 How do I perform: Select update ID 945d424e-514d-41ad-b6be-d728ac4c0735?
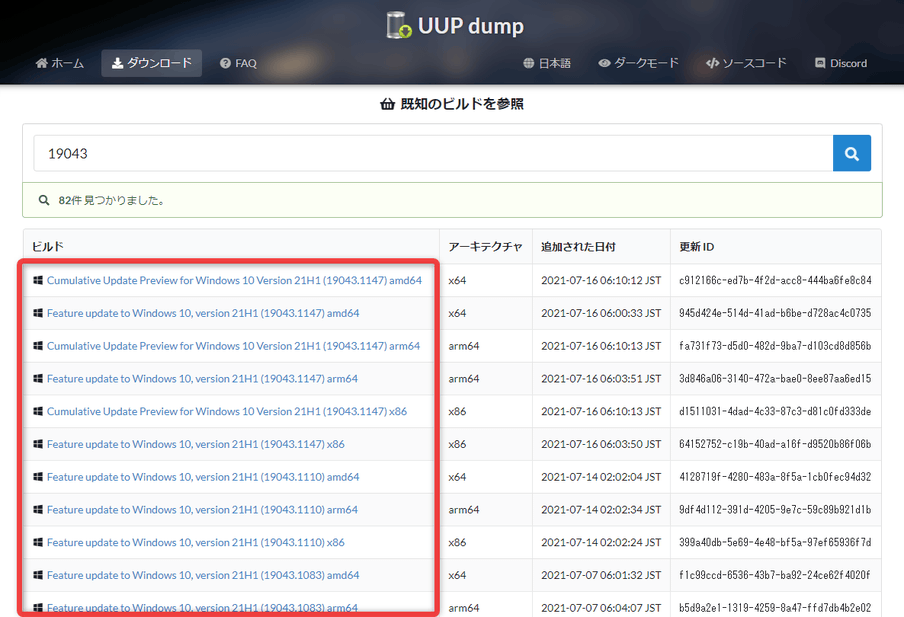[775, 313]
